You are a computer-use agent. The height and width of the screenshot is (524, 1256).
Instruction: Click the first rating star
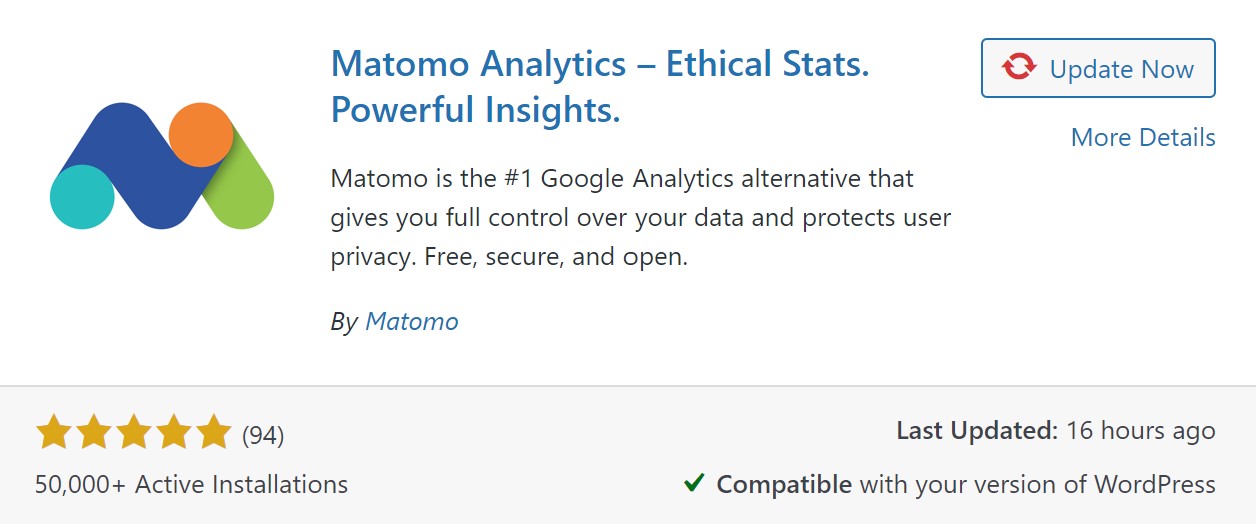pos(54,434)
